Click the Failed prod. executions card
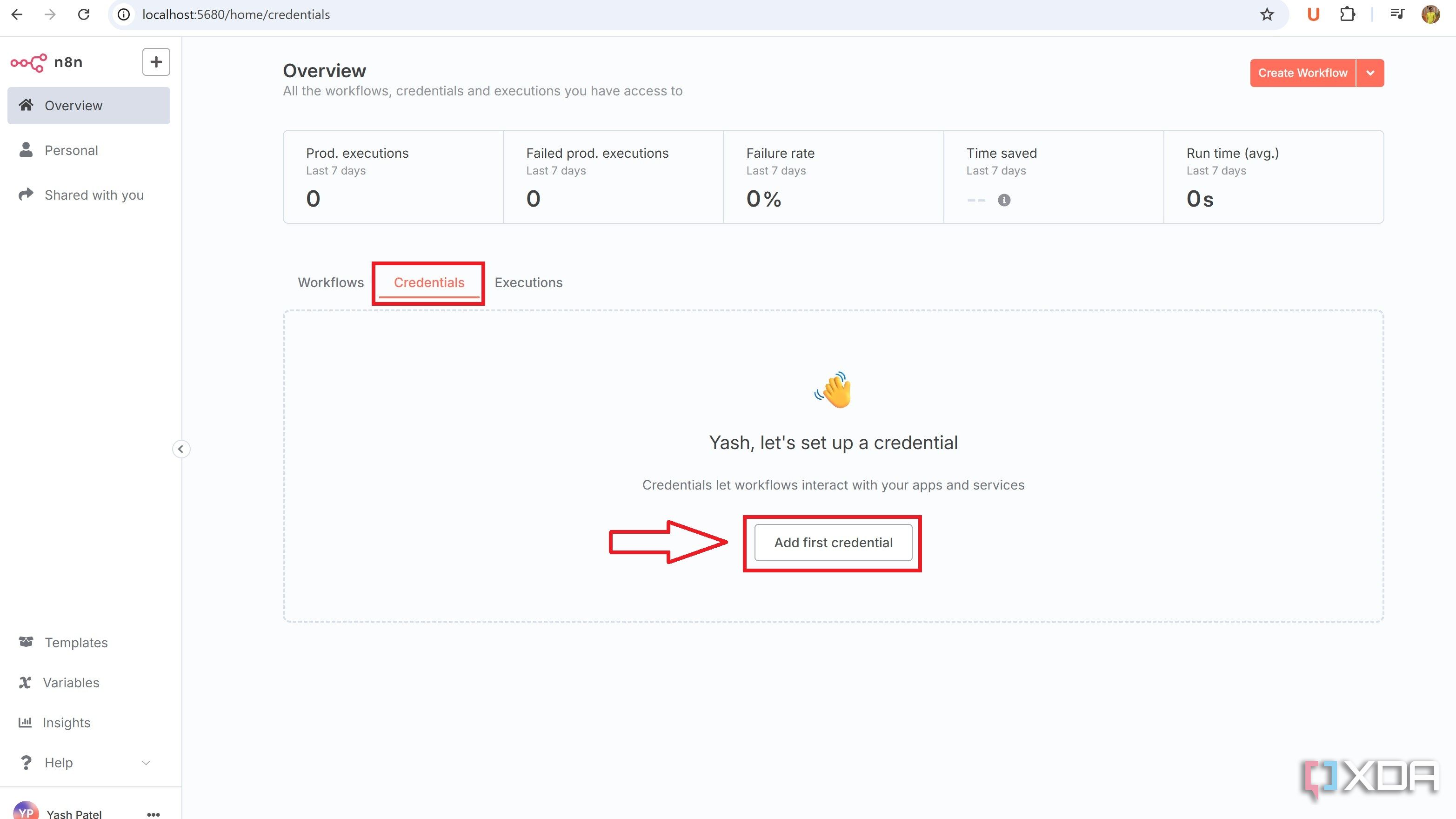This screenshot has height=819, width=1456. coord(613,177)
